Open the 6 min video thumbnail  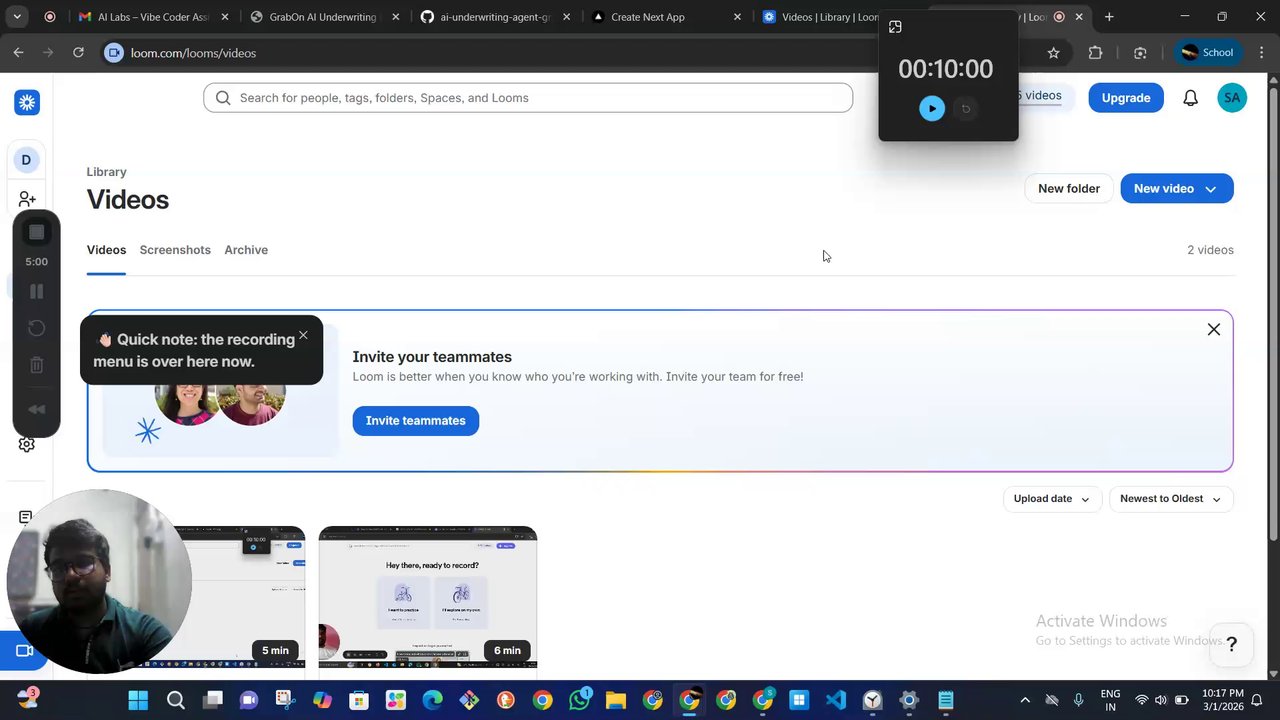428,597
